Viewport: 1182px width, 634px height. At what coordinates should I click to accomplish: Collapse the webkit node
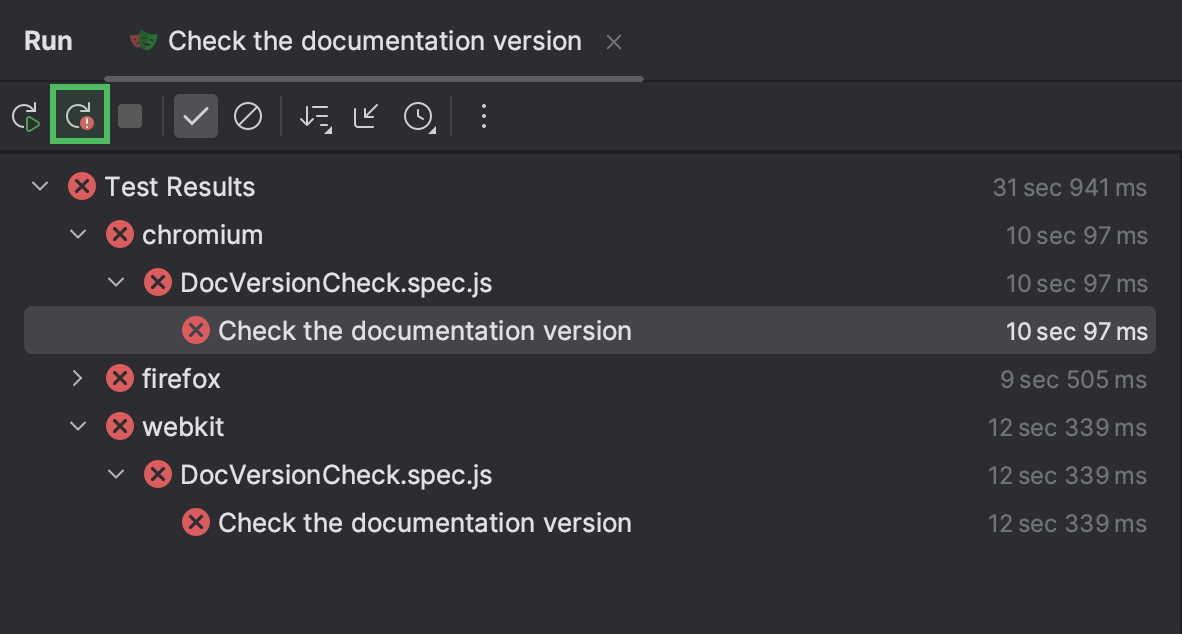point(78,426)
